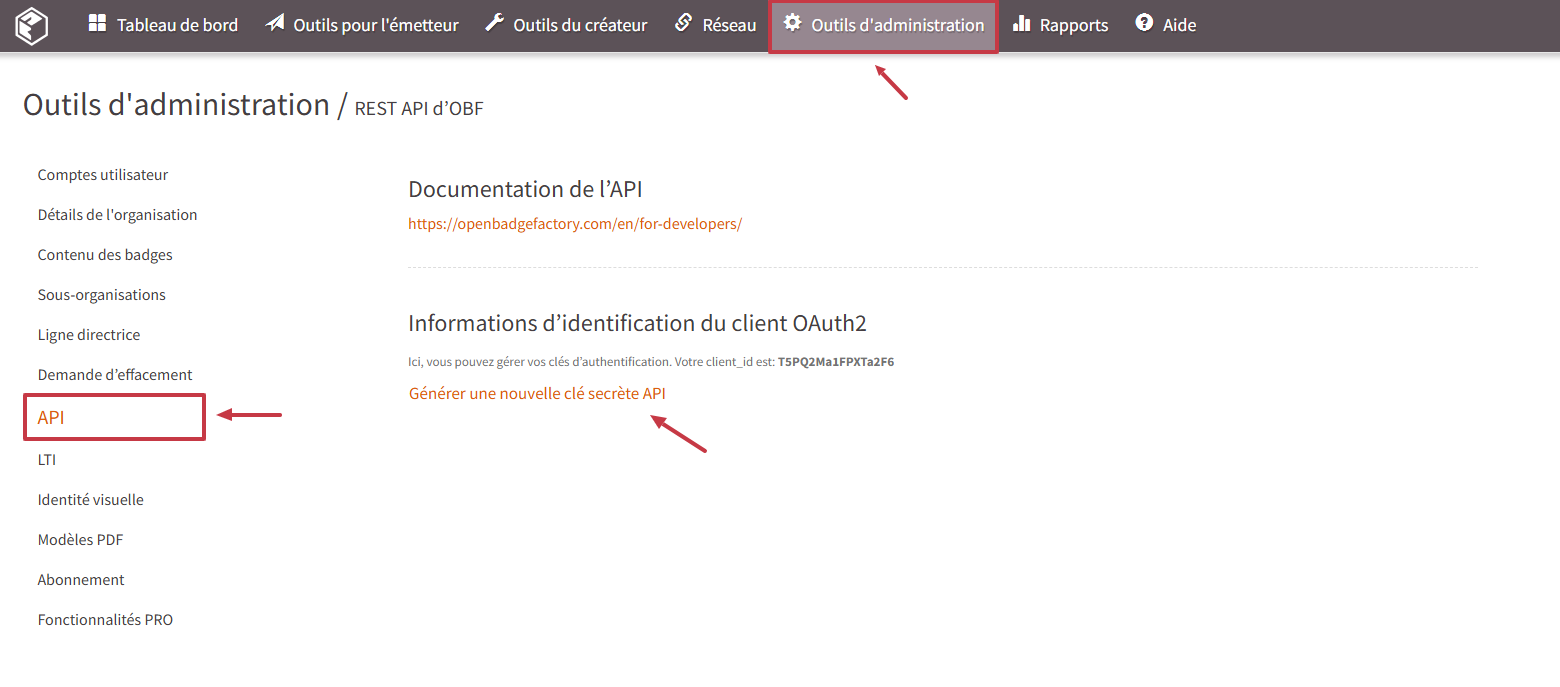This screenshot has height=687, width=1560.
Task: Select Contenu des badges in sidebar
Action: pos(105,255)
